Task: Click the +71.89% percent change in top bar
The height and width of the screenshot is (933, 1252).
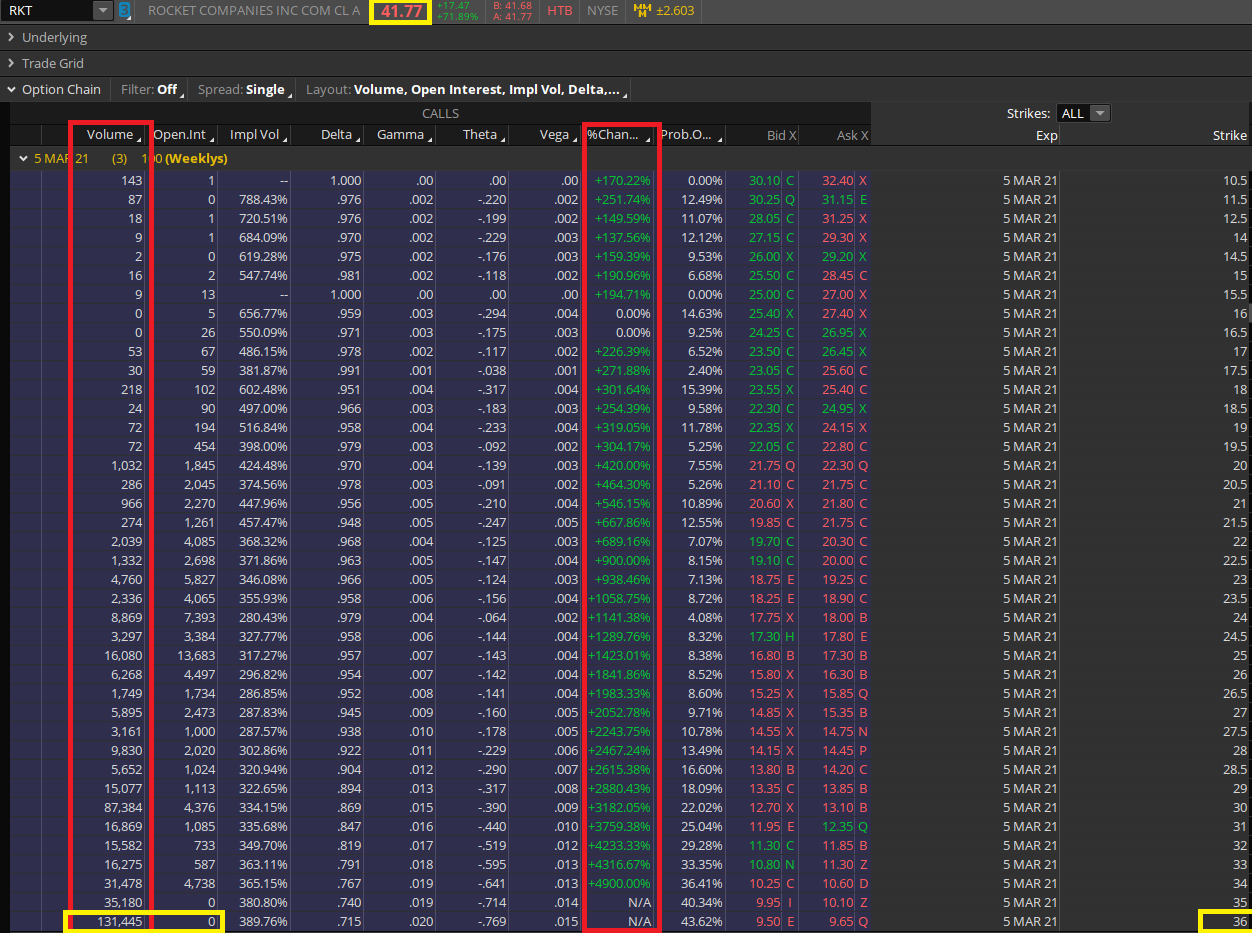Action: (457, 17)
